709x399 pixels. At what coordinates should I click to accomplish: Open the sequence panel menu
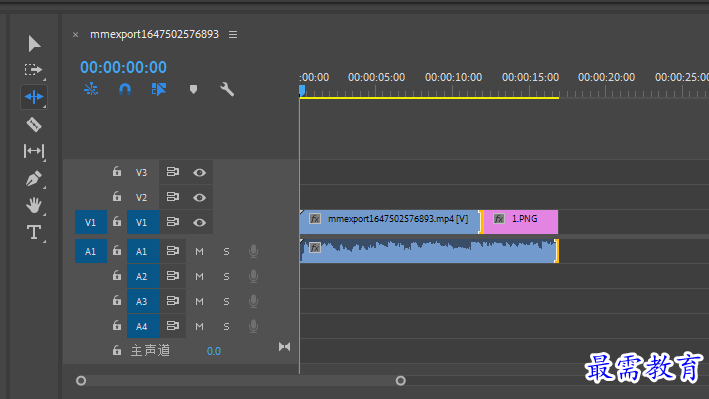(x=233, y=34)
